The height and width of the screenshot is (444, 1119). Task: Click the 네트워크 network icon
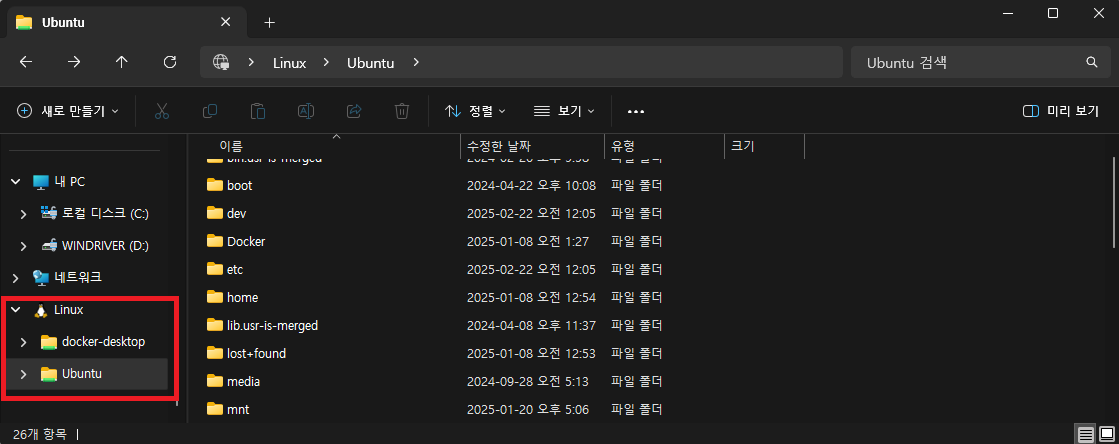[41, 277]
